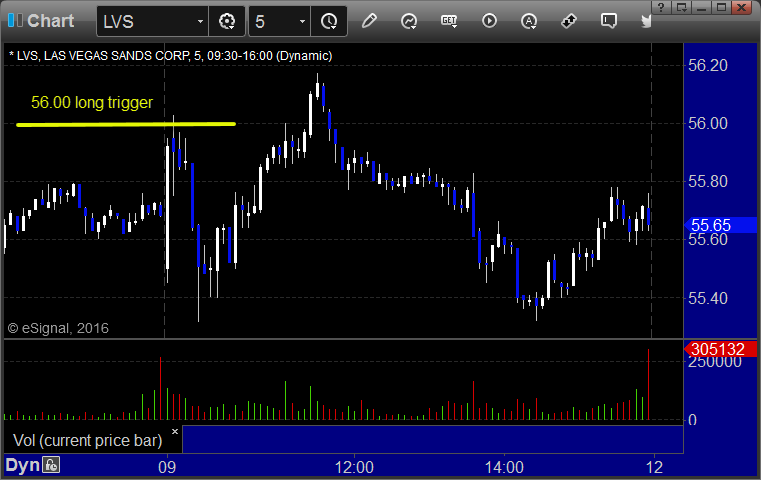Click the 55.40 price axis label
This screenshot has width=761, height=480.
708,298
